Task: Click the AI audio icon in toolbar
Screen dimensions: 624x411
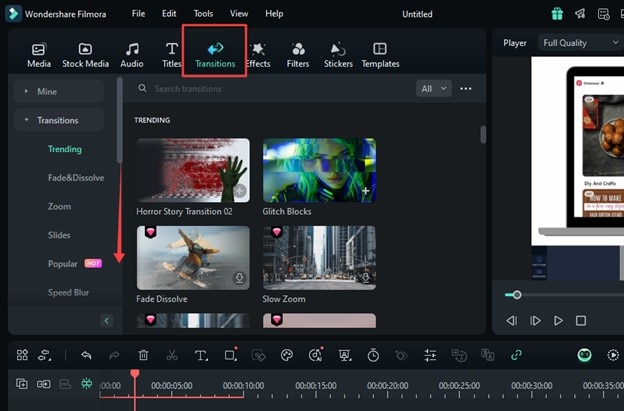Action: click(x=316, y=355)
